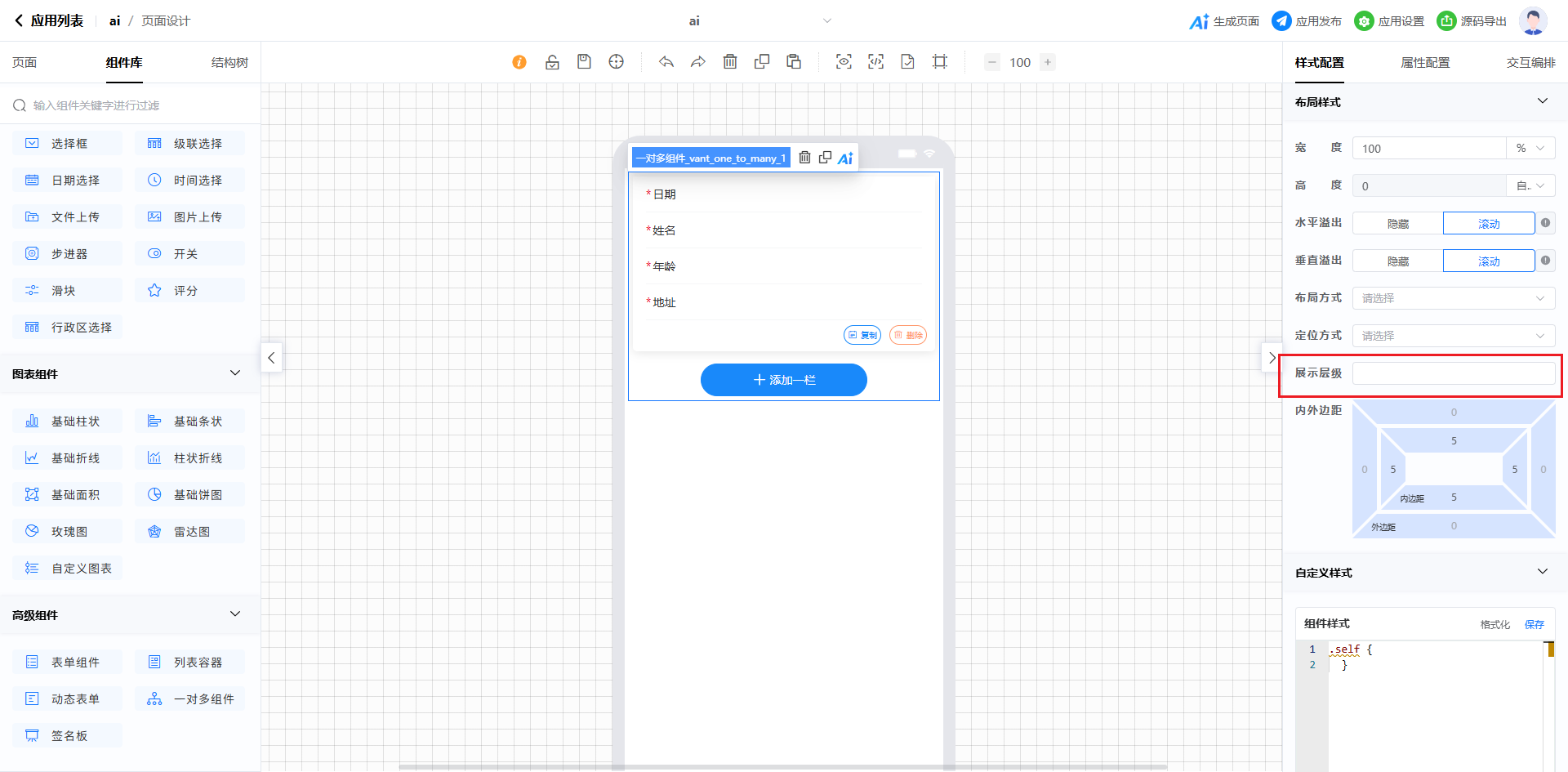1568x772 pixels.
Task: Click the trash delete icon in toolbar
Action: pyautogui.click(x=730, y=62)
